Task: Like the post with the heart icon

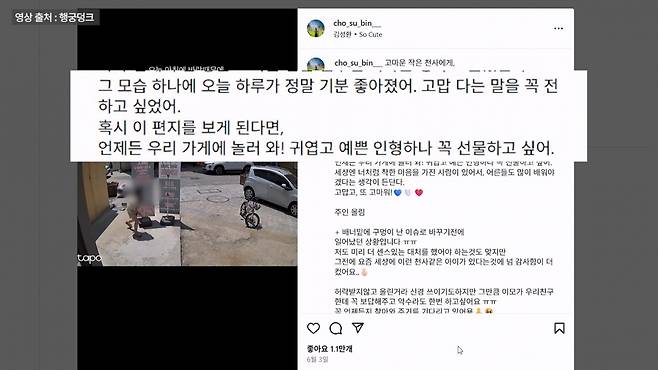Action: point(313,328)
